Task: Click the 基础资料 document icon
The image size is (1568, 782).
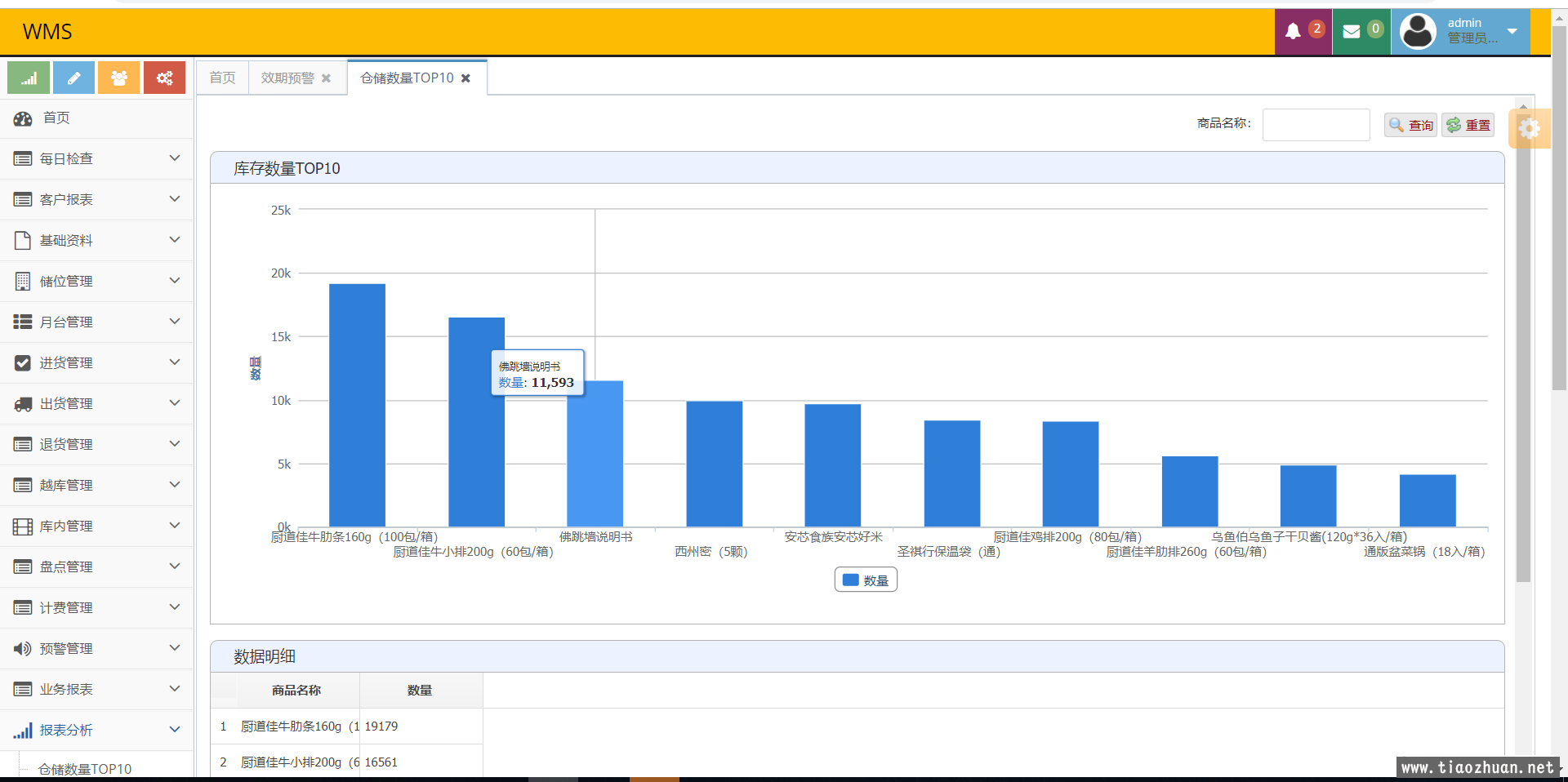Action: [23, 241]
